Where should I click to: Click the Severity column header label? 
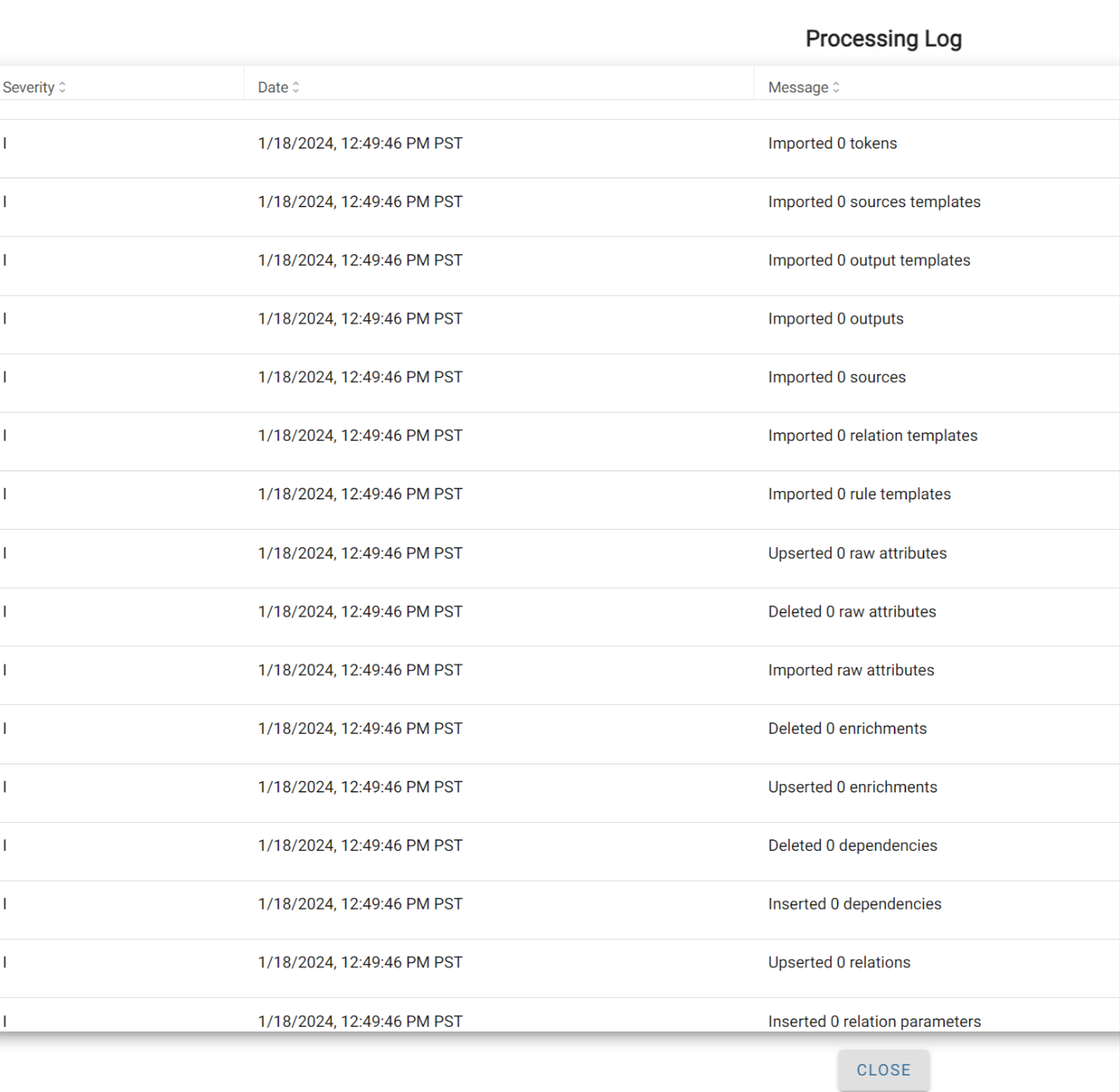tap(28, 87)
